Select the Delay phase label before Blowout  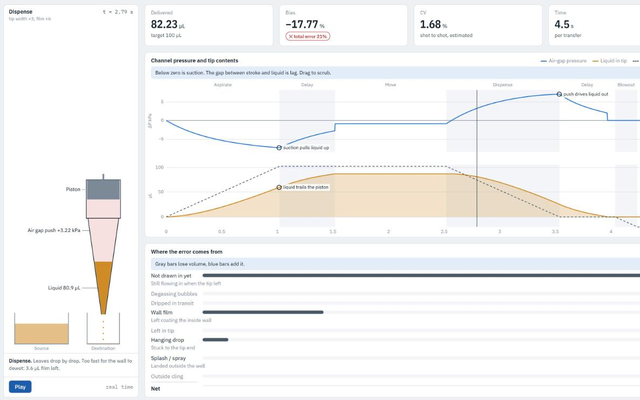point(587,85)
